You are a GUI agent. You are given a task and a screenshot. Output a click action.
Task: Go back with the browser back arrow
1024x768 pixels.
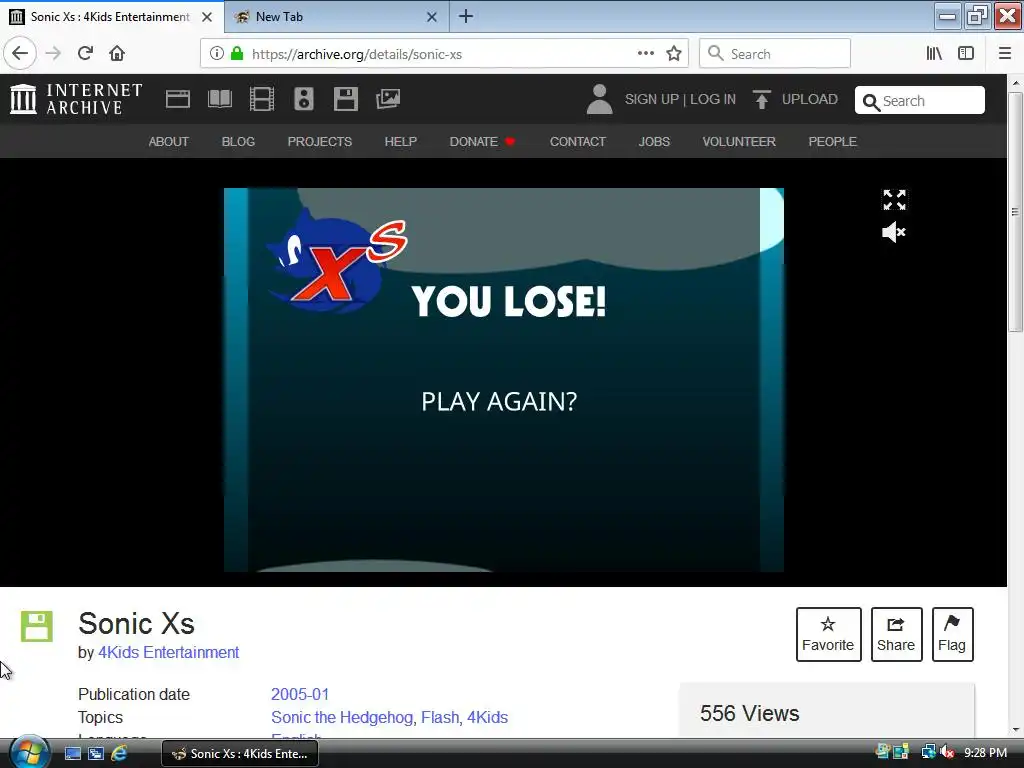click(20, 54)
